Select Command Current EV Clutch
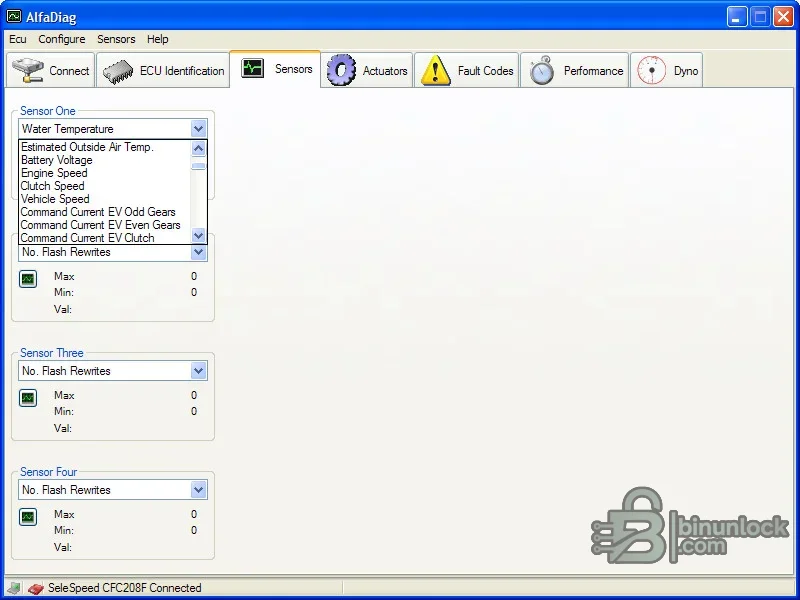 click(105, 238)
